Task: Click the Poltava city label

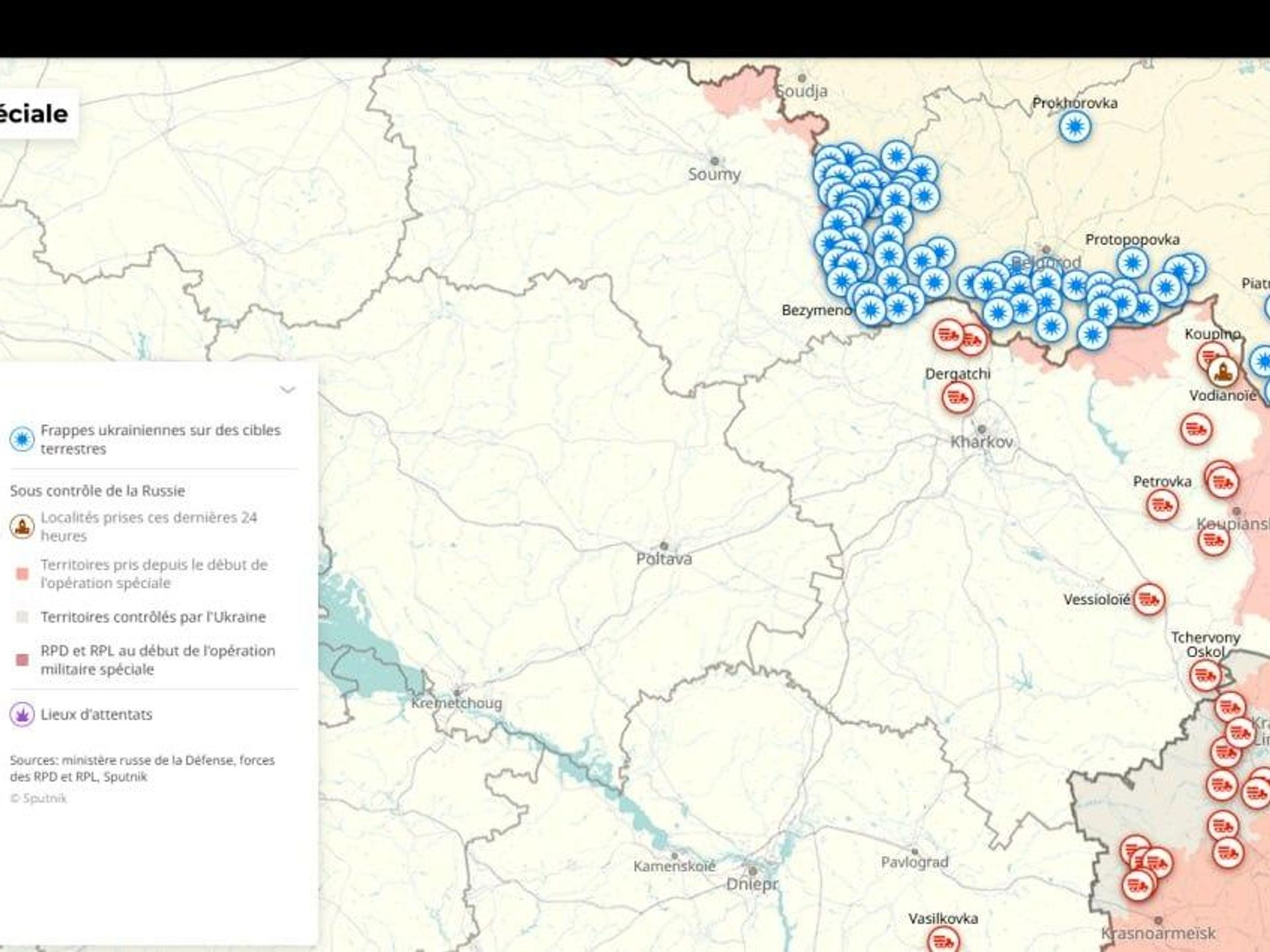Action: (664, 559)
